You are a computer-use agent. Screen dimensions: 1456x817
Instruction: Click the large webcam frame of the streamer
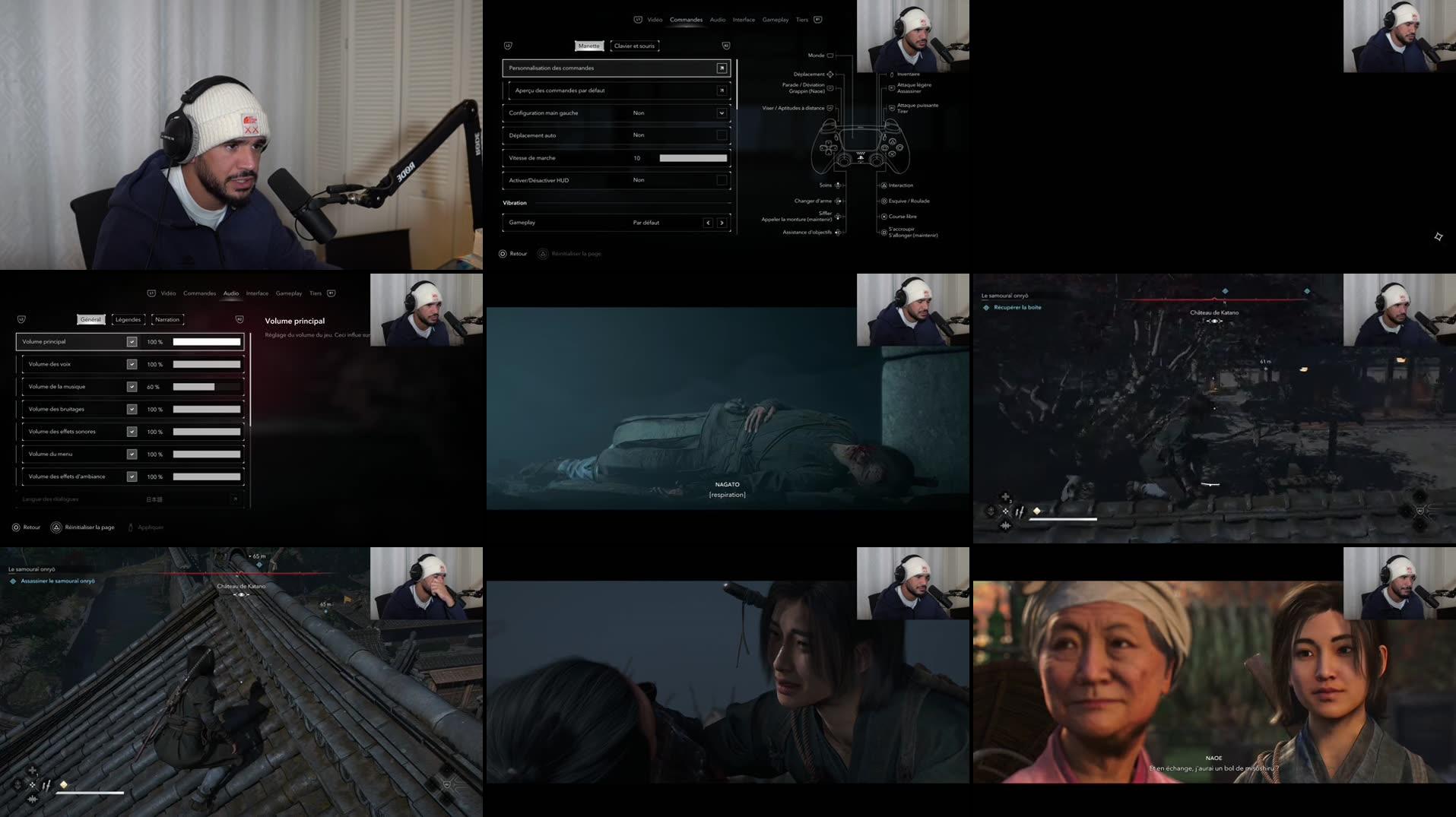click(241, 135)
